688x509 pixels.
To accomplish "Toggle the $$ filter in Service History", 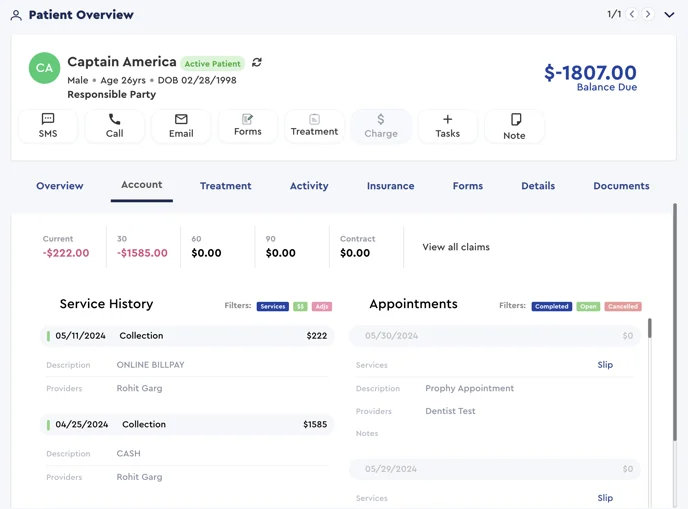I will 300,306.
